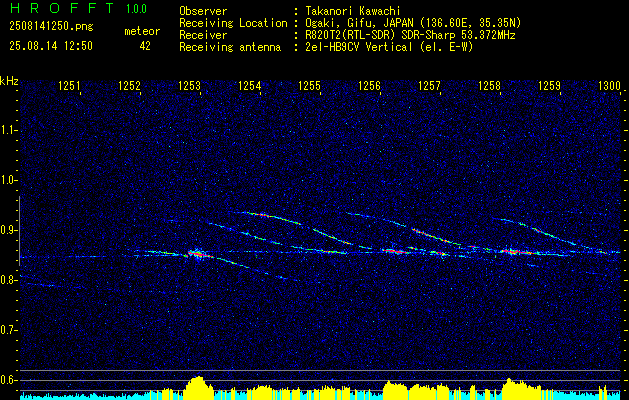Click the 1.0 kHz frequency label
Image resolution: width=629 pixels, height=400 pixels.
coord(8,181)
